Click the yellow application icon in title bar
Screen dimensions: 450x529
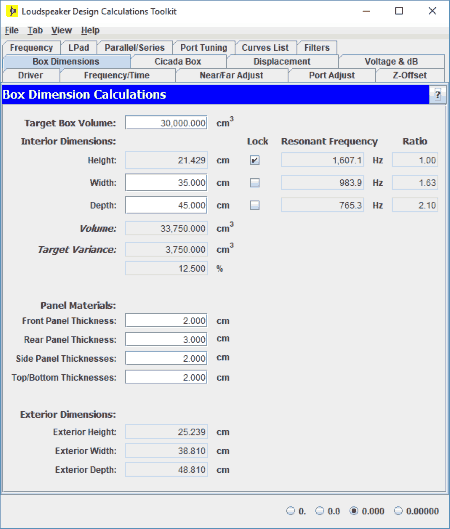(12, 11)
